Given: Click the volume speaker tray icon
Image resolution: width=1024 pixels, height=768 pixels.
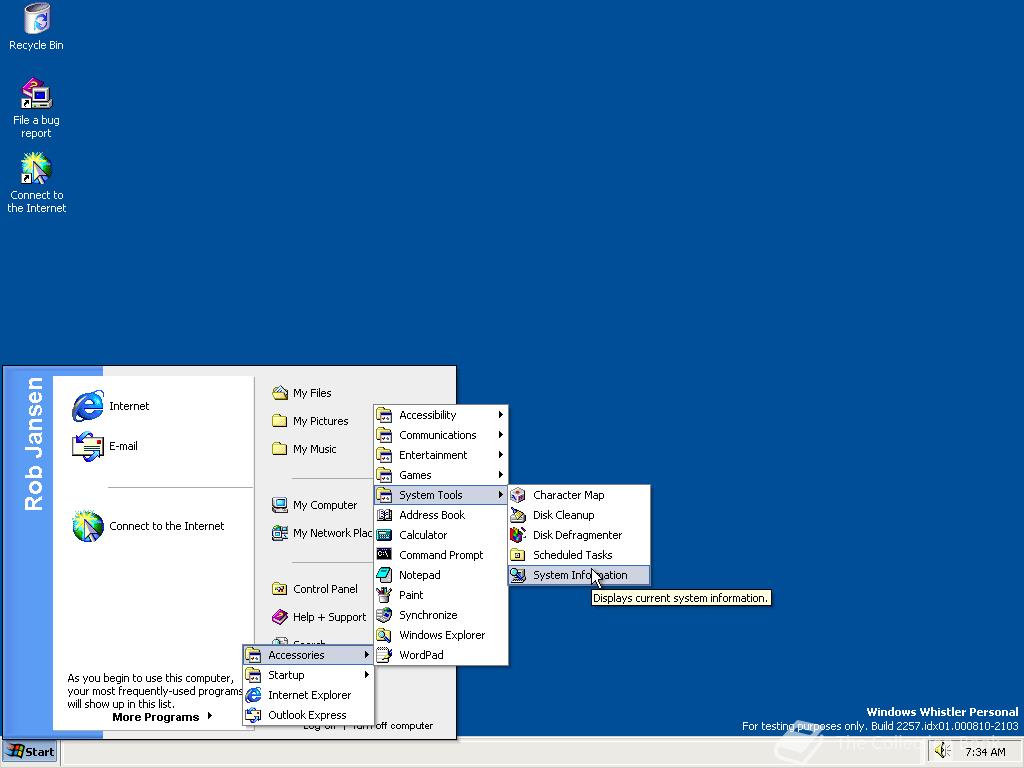Looking at the screenshot, I should [x=942, y=751].
